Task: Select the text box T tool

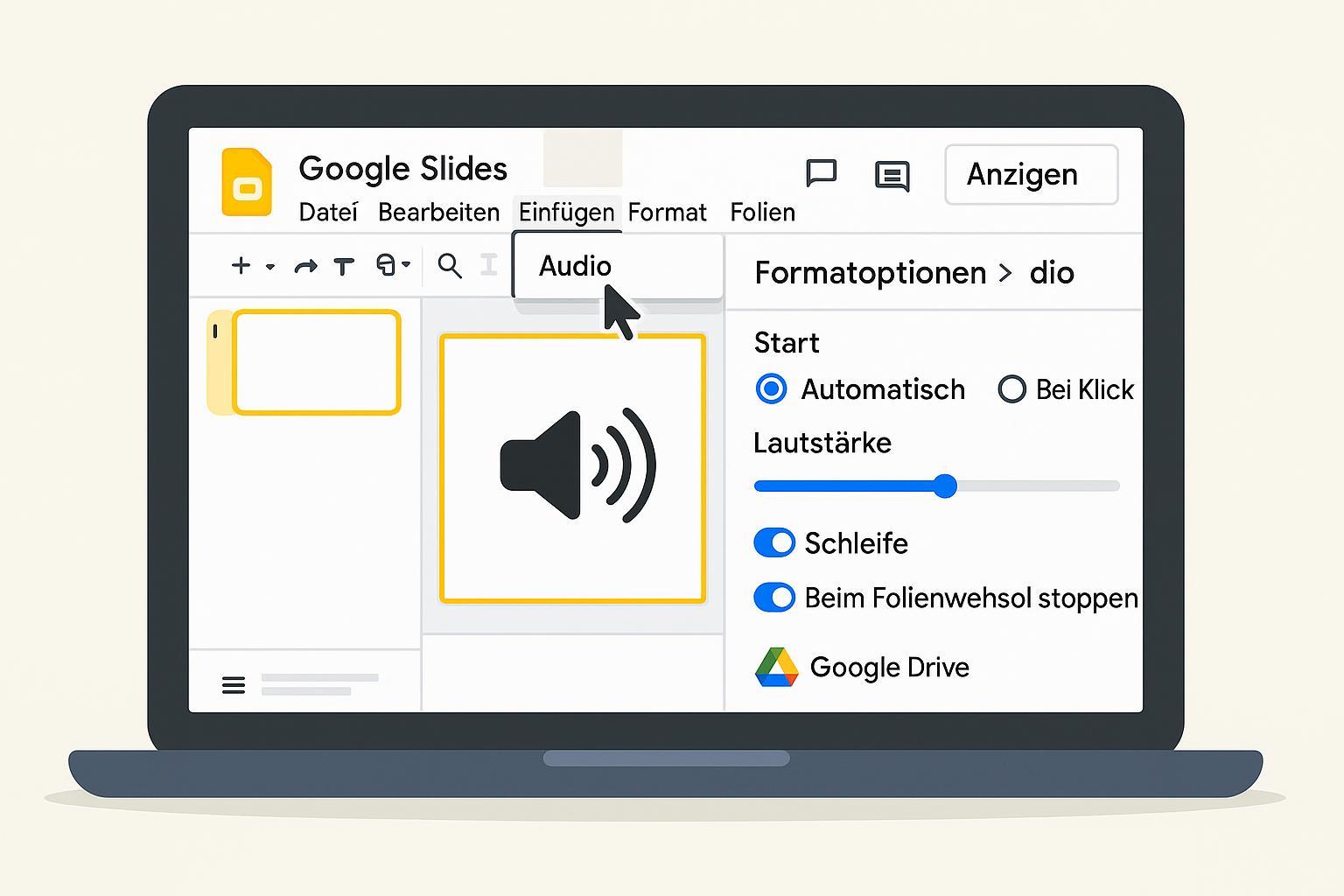Action: 344,266
